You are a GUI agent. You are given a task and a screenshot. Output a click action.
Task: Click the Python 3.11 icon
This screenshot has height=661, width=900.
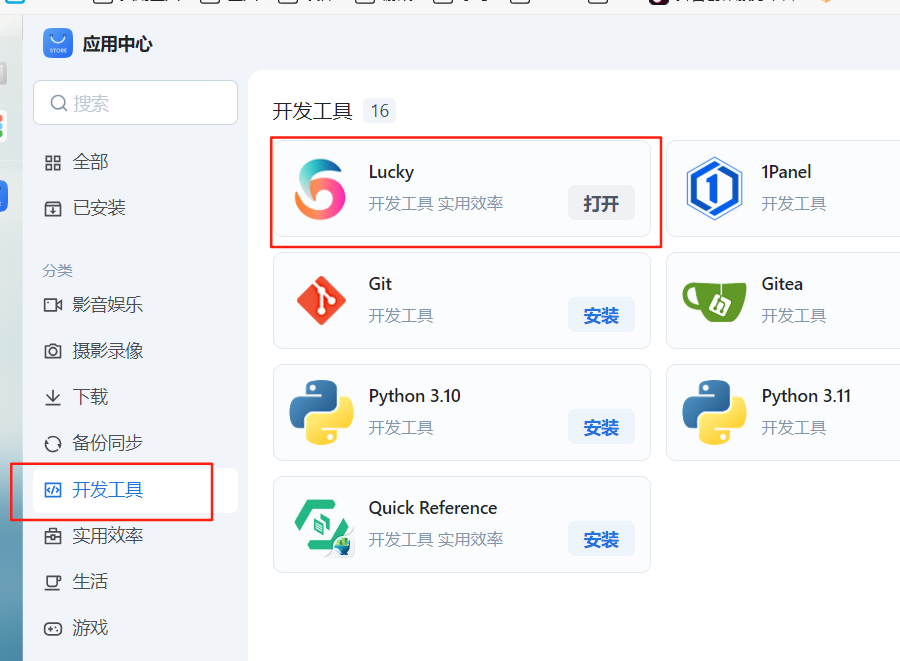point(714,412)
